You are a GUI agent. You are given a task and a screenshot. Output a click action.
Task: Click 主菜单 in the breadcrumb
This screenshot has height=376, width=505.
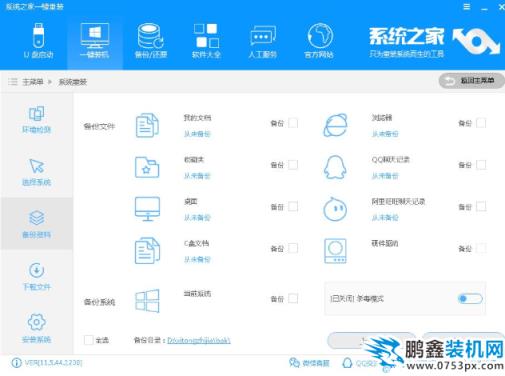click(33, 82)
